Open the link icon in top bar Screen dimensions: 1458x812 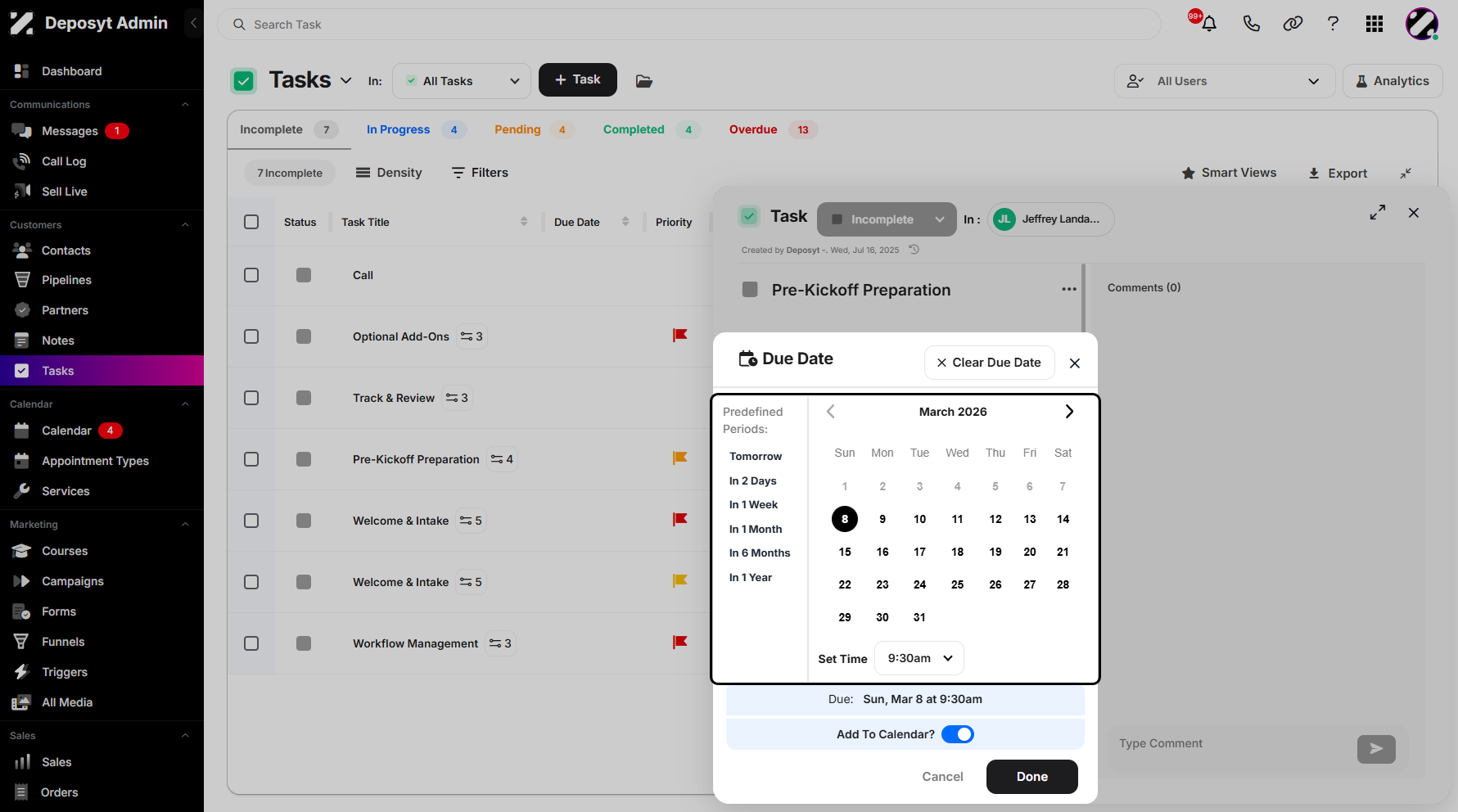pyautogui.click(x=1293, y=24)
